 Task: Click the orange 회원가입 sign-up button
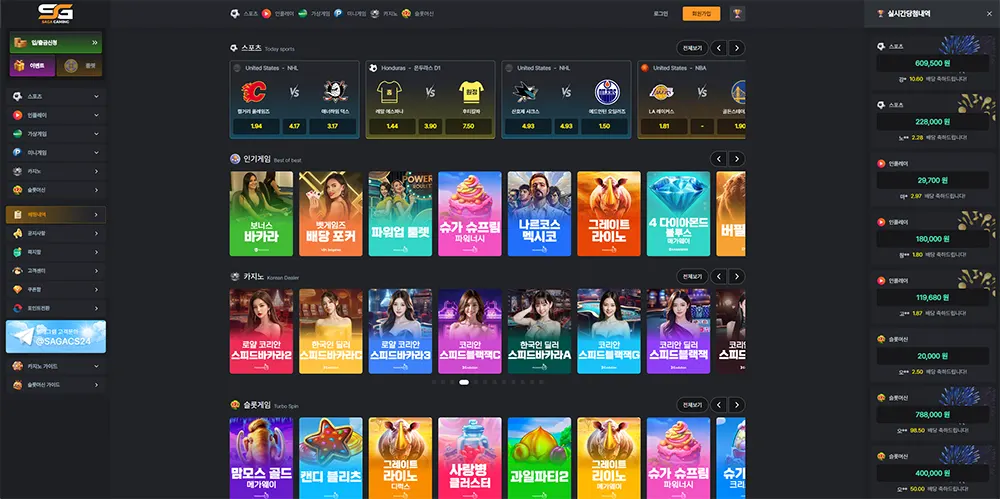pos(702,13)
